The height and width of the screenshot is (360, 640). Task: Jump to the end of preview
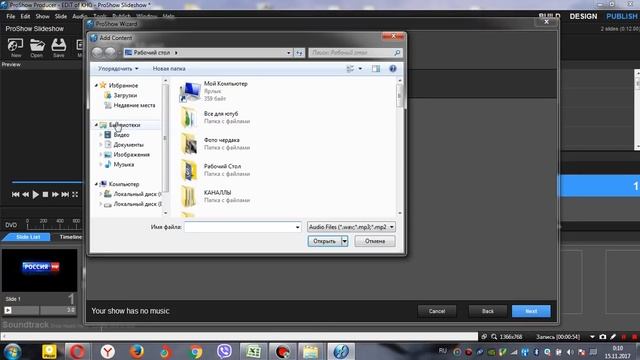coord(65,195)
